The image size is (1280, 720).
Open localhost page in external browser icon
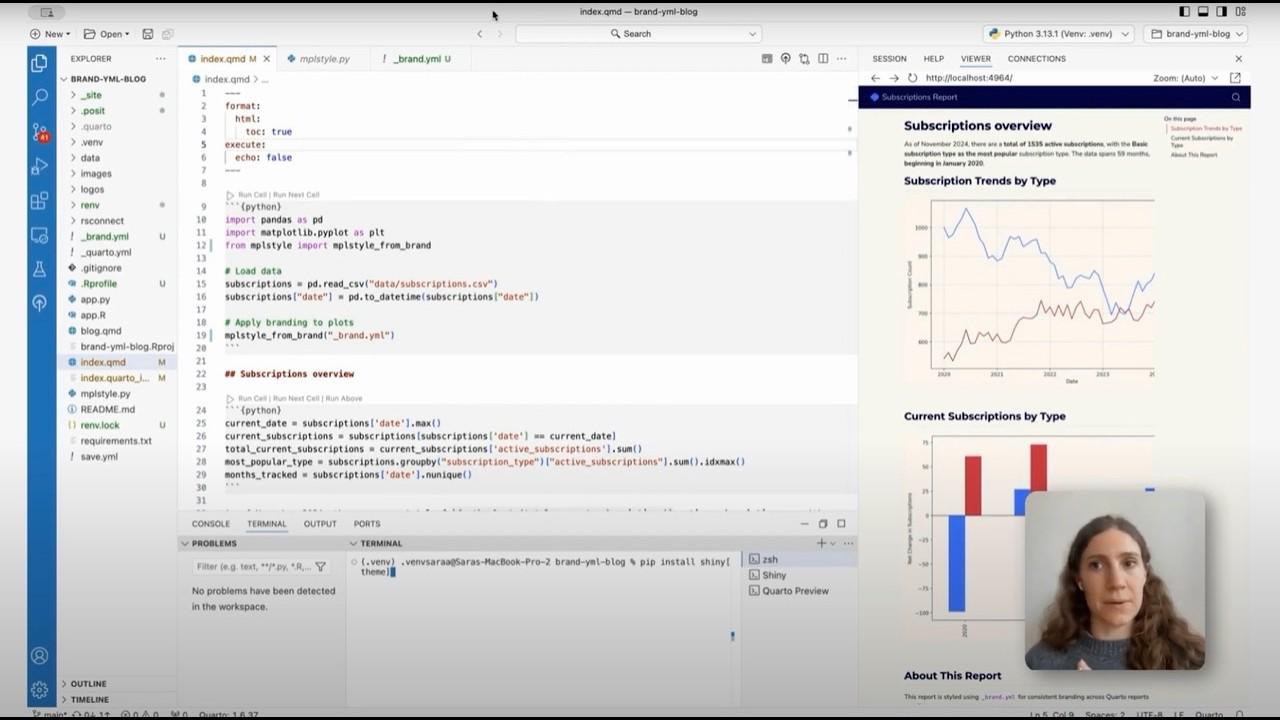[1234, 77]
